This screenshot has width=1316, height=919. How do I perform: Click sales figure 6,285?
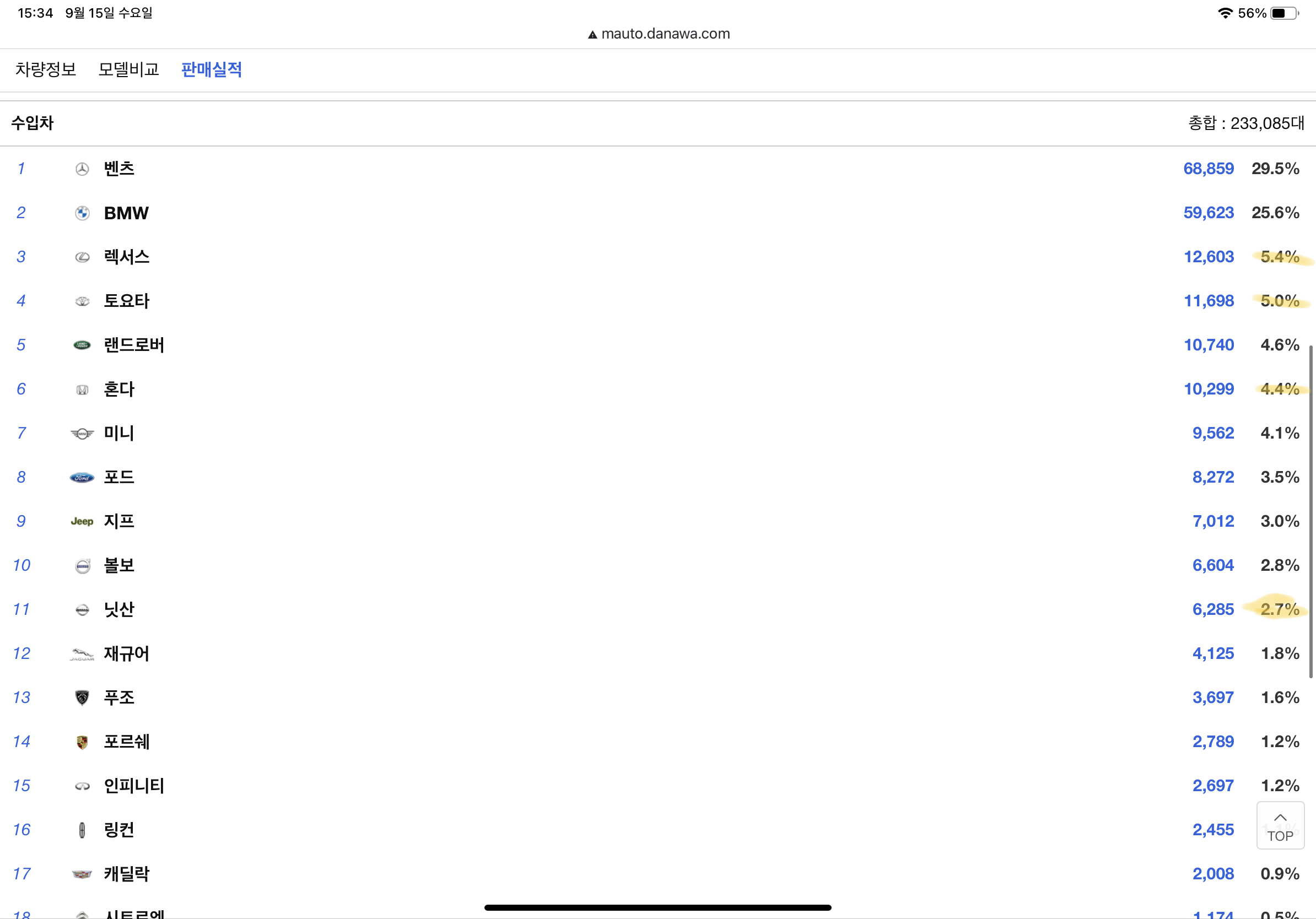[1213, 609]
